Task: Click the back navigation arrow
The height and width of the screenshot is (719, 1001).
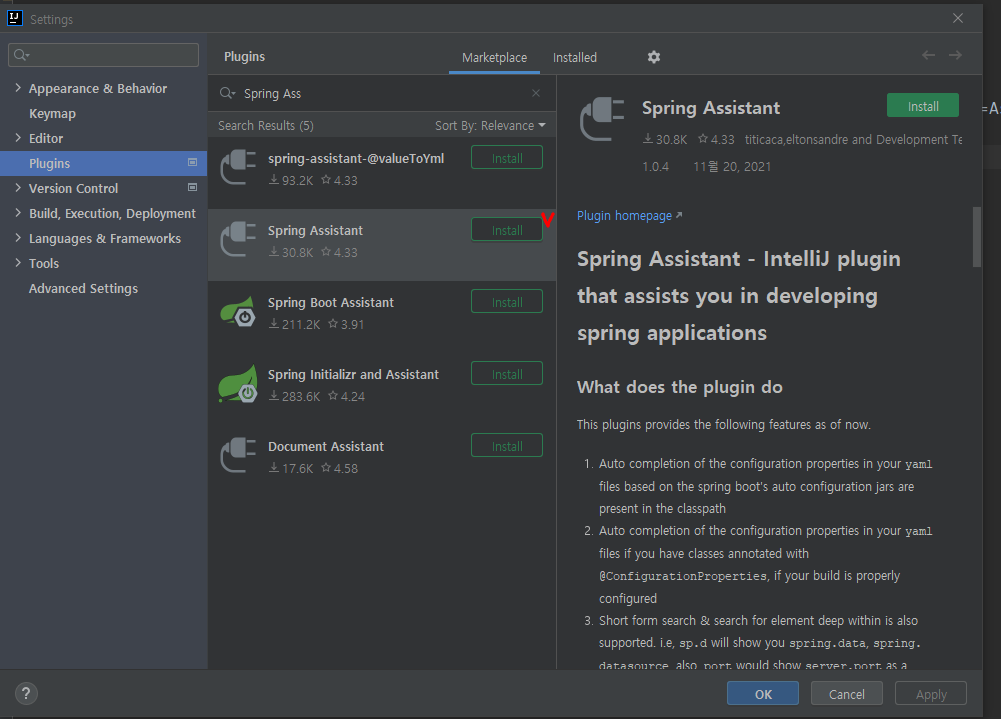Action: [928, 55]
